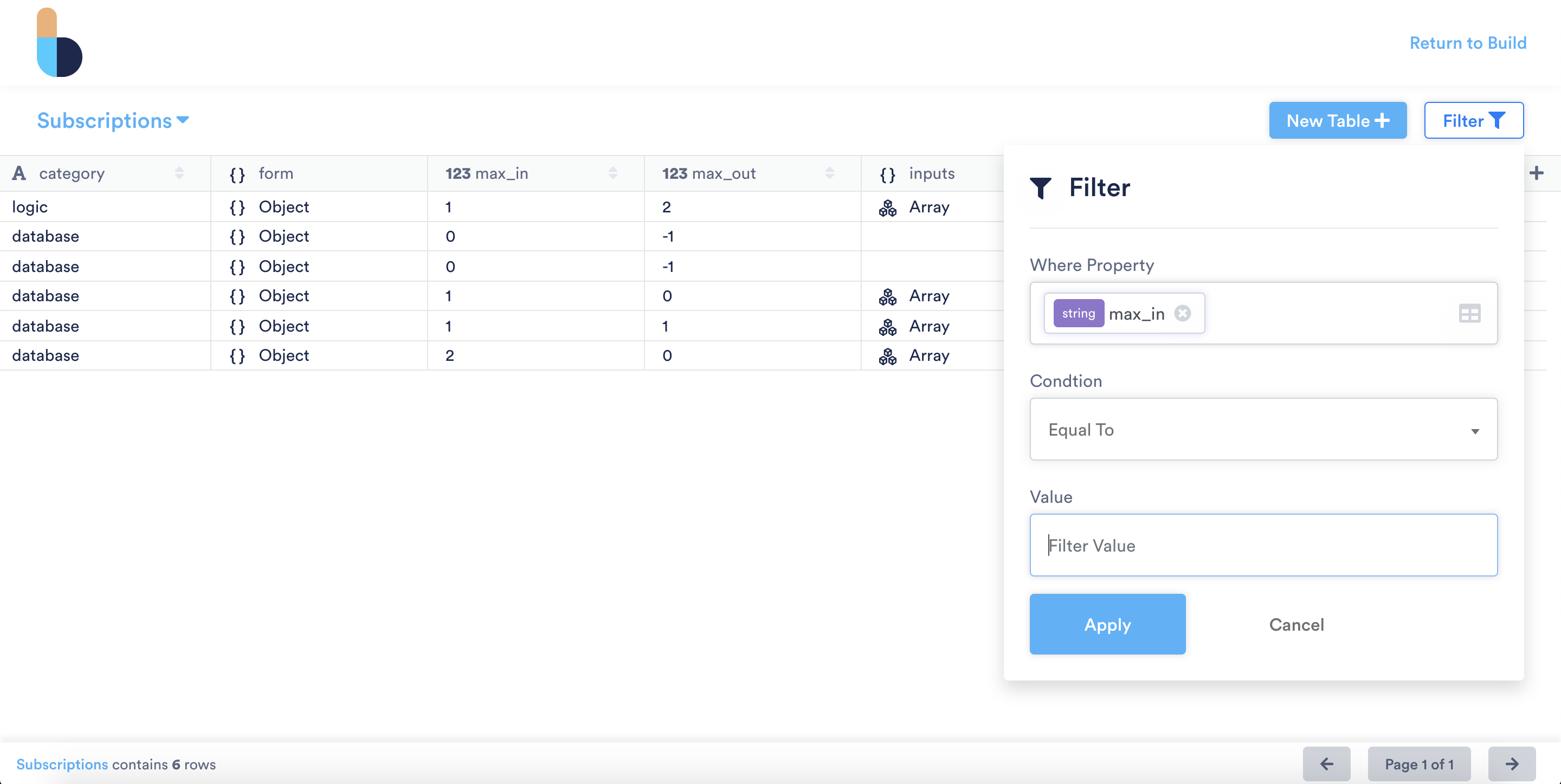1561x784 pixels.
Task: Apply the filter
Action: coord(1106,624)
